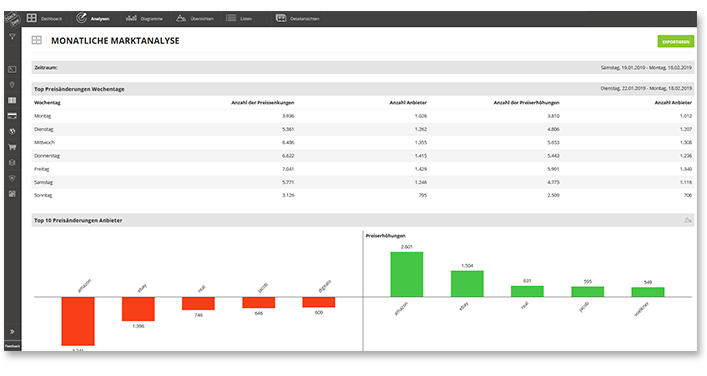
Task: Collapse the Top 10 Preisänderungen Anbieter panel
Action: (688, 220)
